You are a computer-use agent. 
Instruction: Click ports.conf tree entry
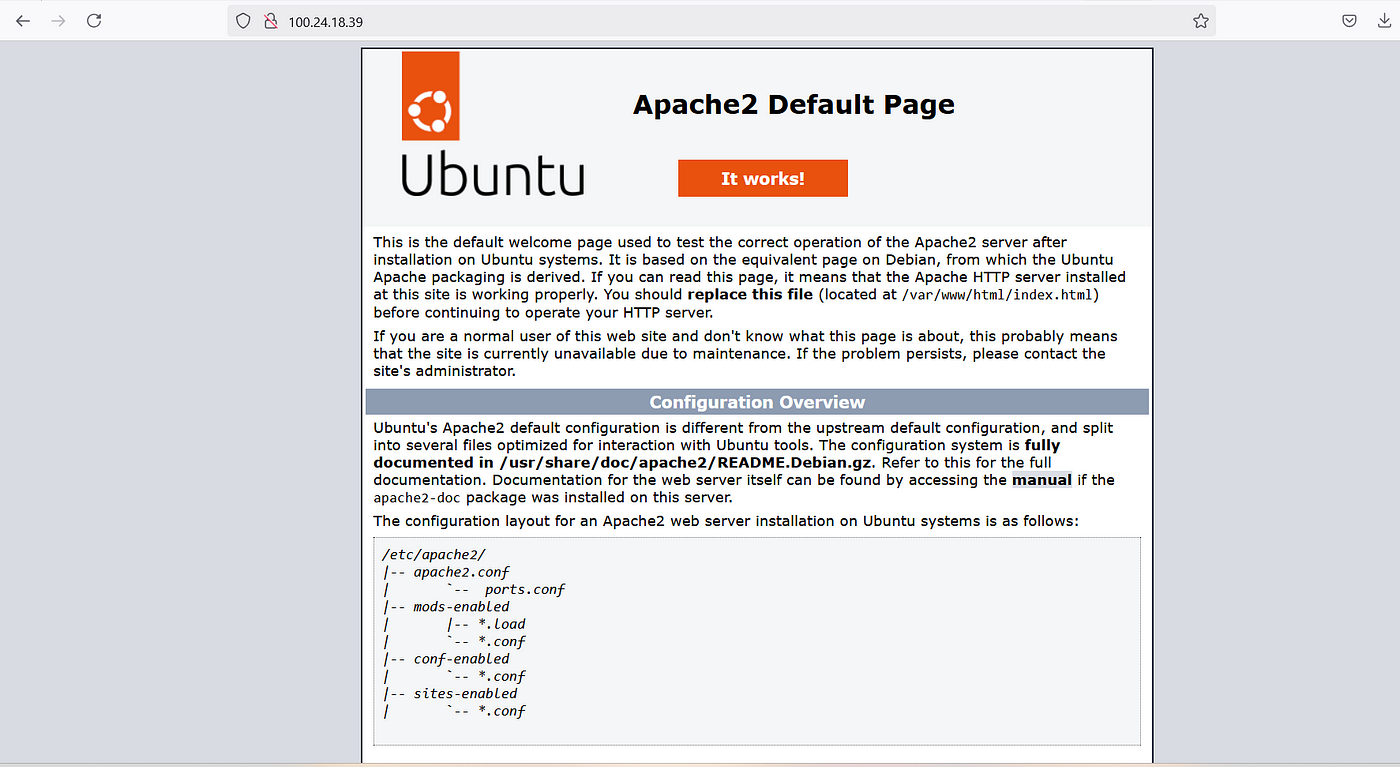pos(525,589)
